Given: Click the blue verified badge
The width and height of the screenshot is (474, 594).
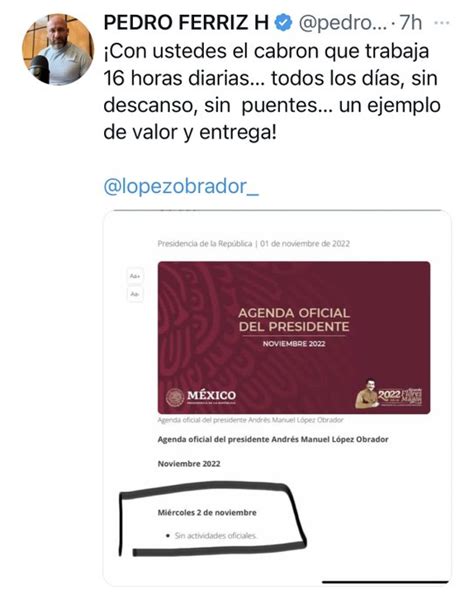Looking at the screenshot, I should click(x=283, y=23).
